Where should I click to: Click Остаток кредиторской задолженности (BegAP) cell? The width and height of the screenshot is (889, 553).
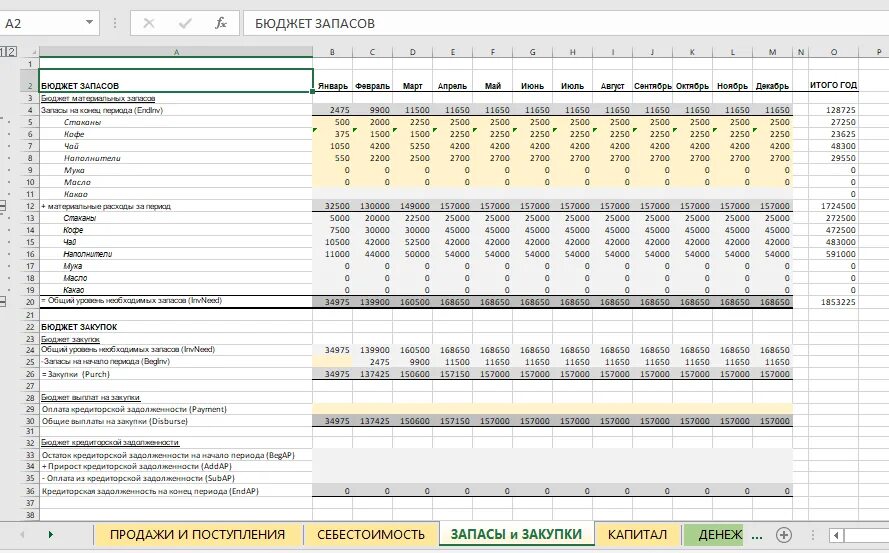(176, 455)
